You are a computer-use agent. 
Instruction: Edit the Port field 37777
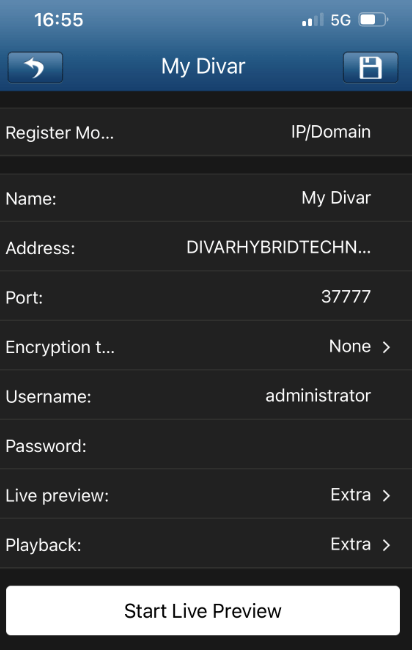point(206,297)
